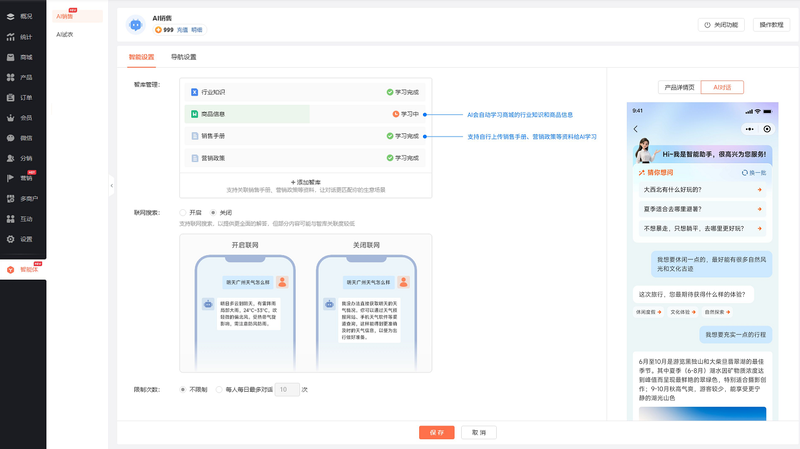Collapse the secondary sidebar panel arrow

point(112,185)
